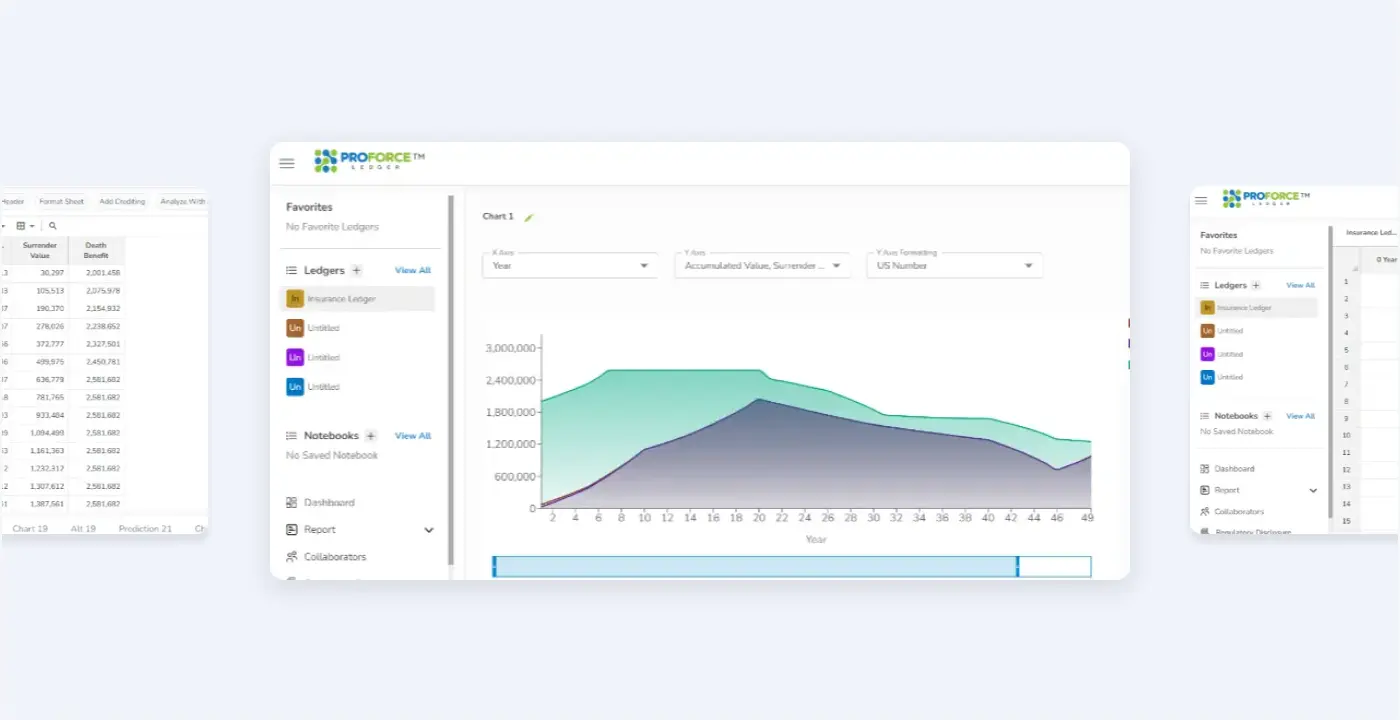Open the hamburger menu in the chart window
The height and width of the screenshot is (720, 1400).
click(287, 163)
